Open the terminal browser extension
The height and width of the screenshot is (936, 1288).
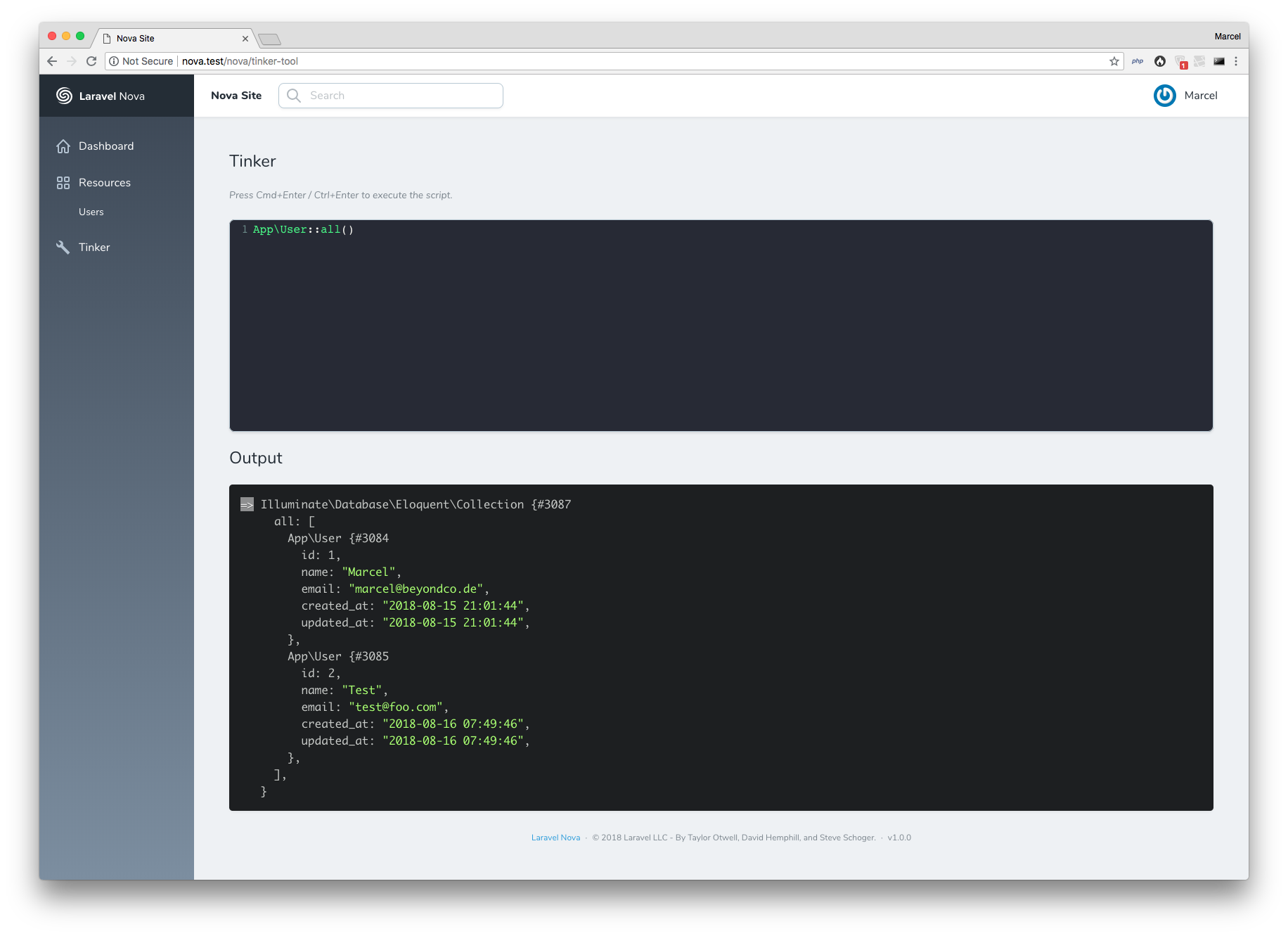point(1219,61)
